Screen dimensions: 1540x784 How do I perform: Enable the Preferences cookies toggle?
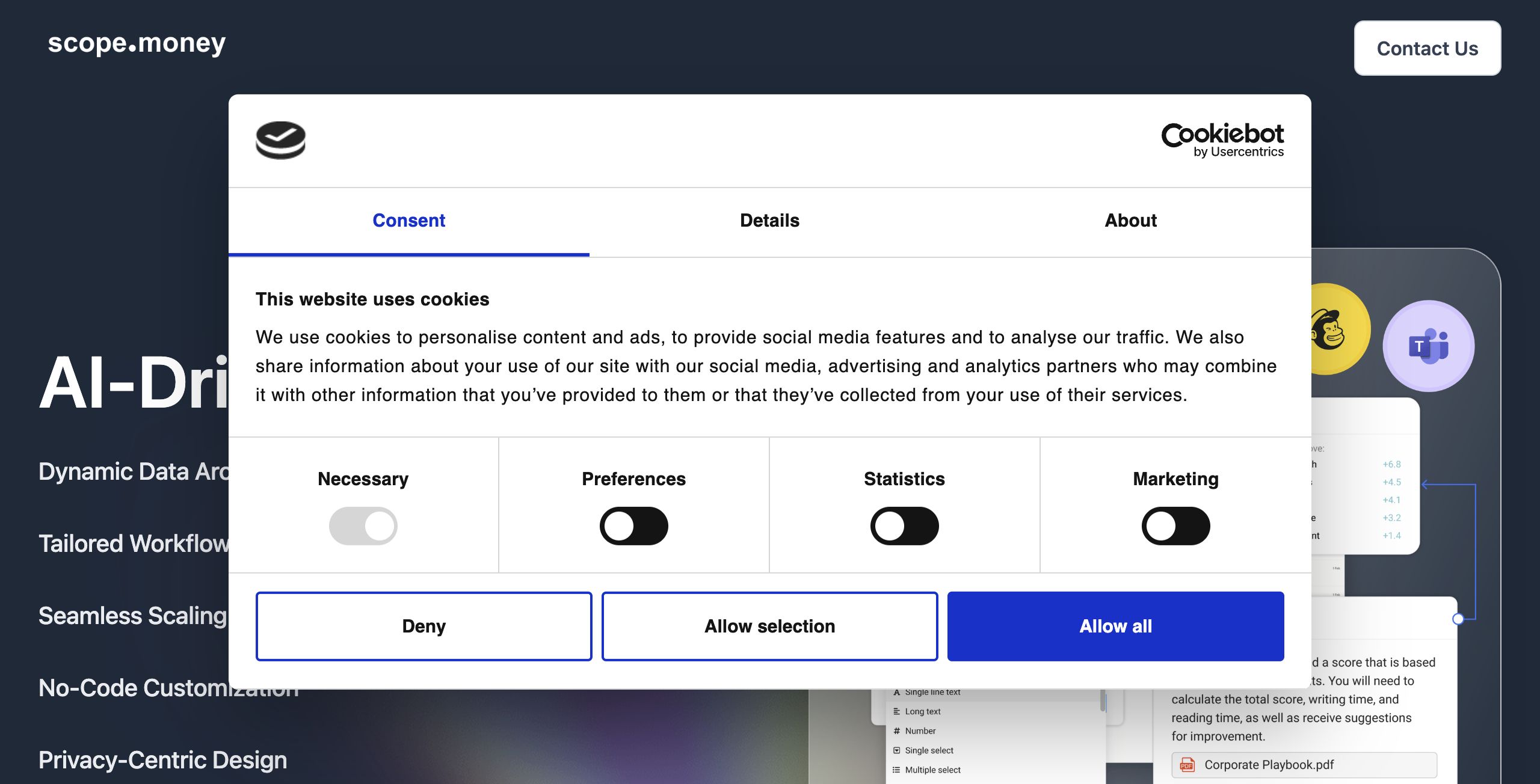coord(633,526)
